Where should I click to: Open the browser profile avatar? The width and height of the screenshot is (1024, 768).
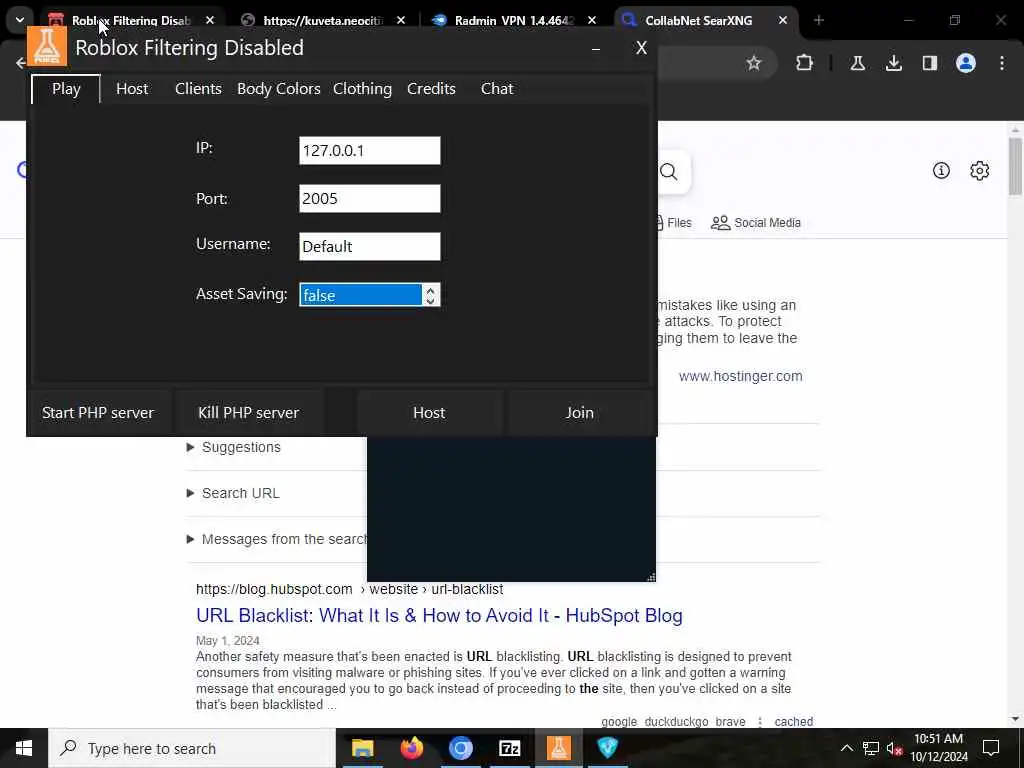(x=966, y=63)
